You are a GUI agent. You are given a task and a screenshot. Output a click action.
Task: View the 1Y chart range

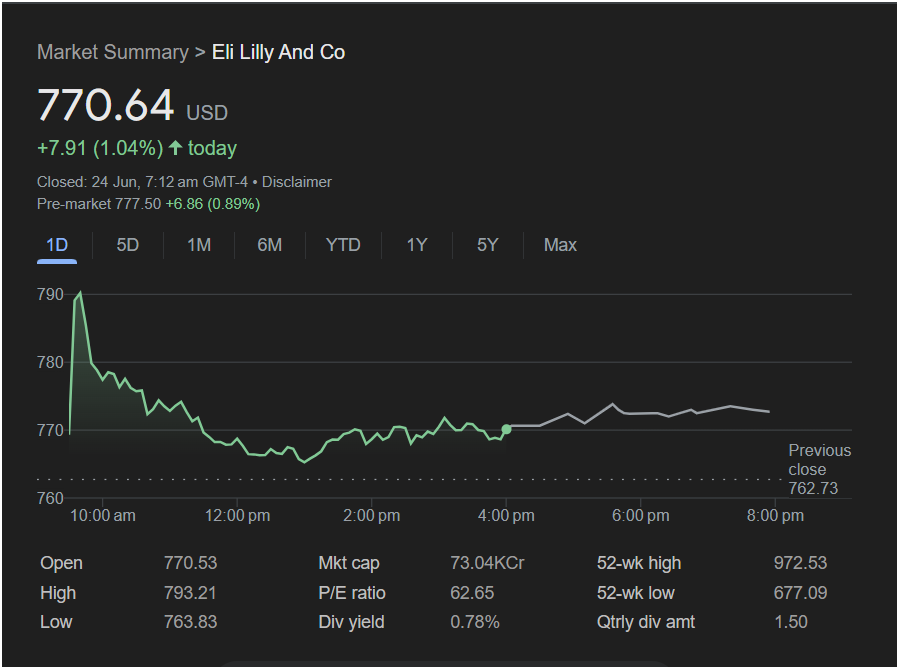click(x=417, y=245)
